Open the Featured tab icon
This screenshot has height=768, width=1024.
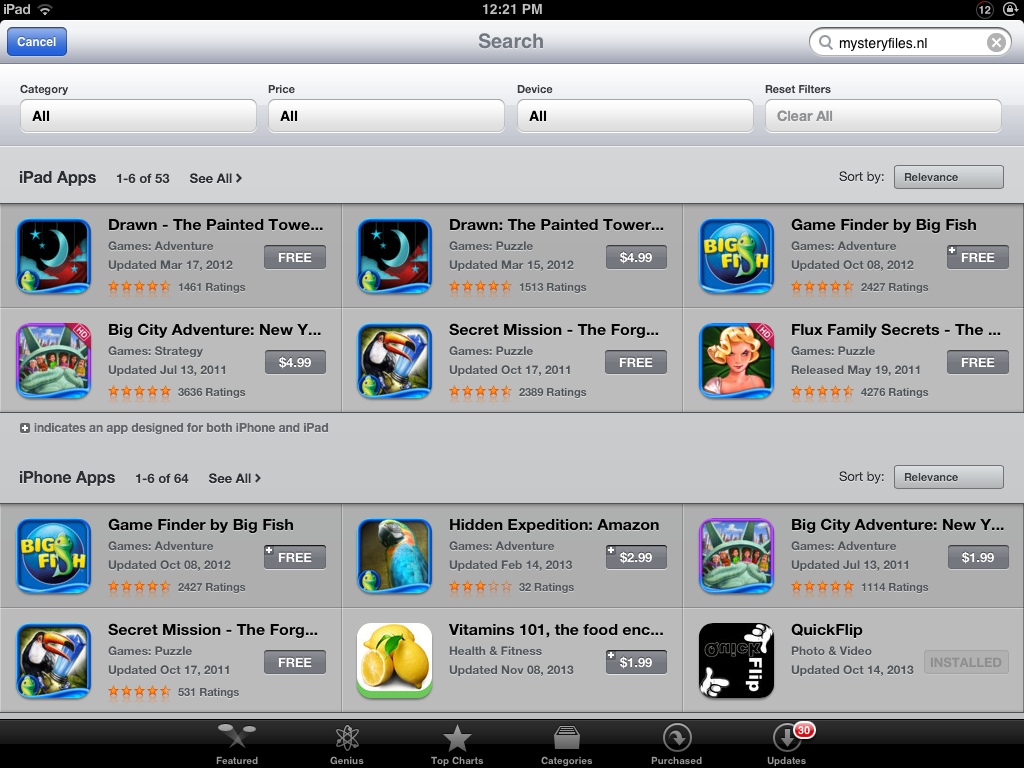click(x=236, y=744)
